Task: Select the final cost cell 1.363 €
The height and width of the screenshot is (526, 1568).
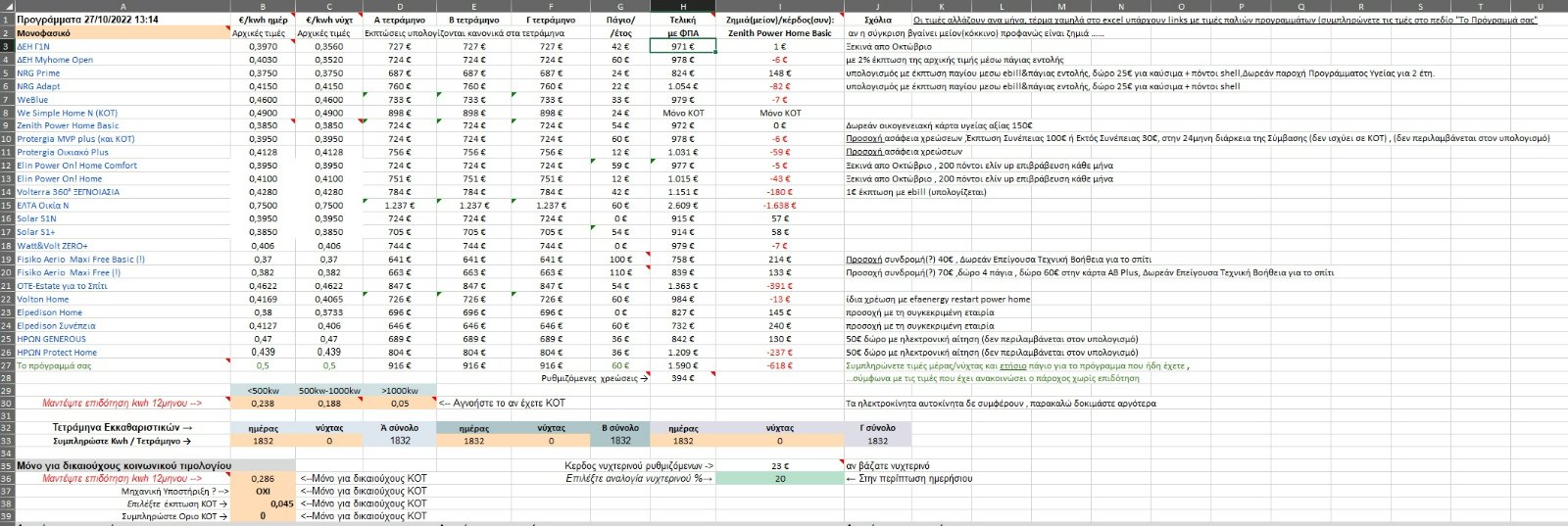Action: (683, 286)
